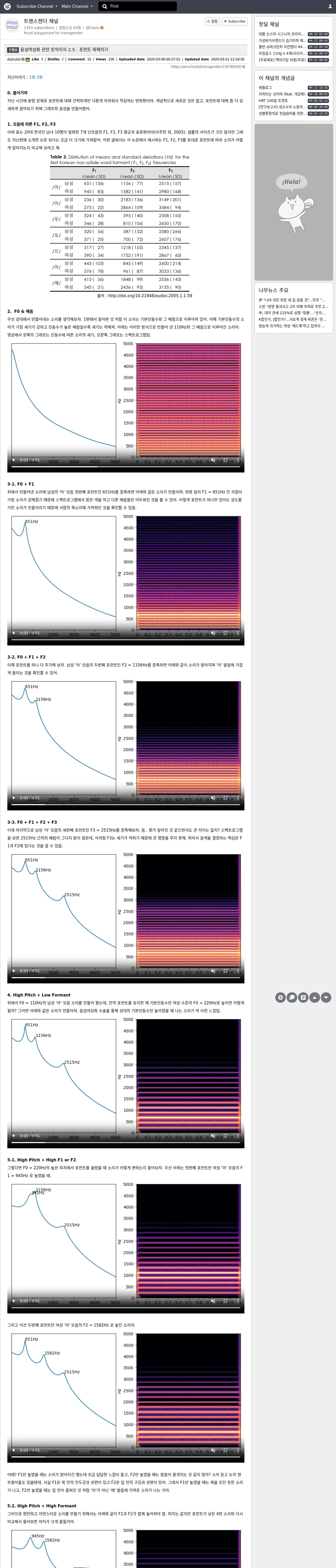The height and width of the screenshot is (1568, 336).
Task: Open hot deal post 프링글스 110g x 4개
Action: (282, 54)
